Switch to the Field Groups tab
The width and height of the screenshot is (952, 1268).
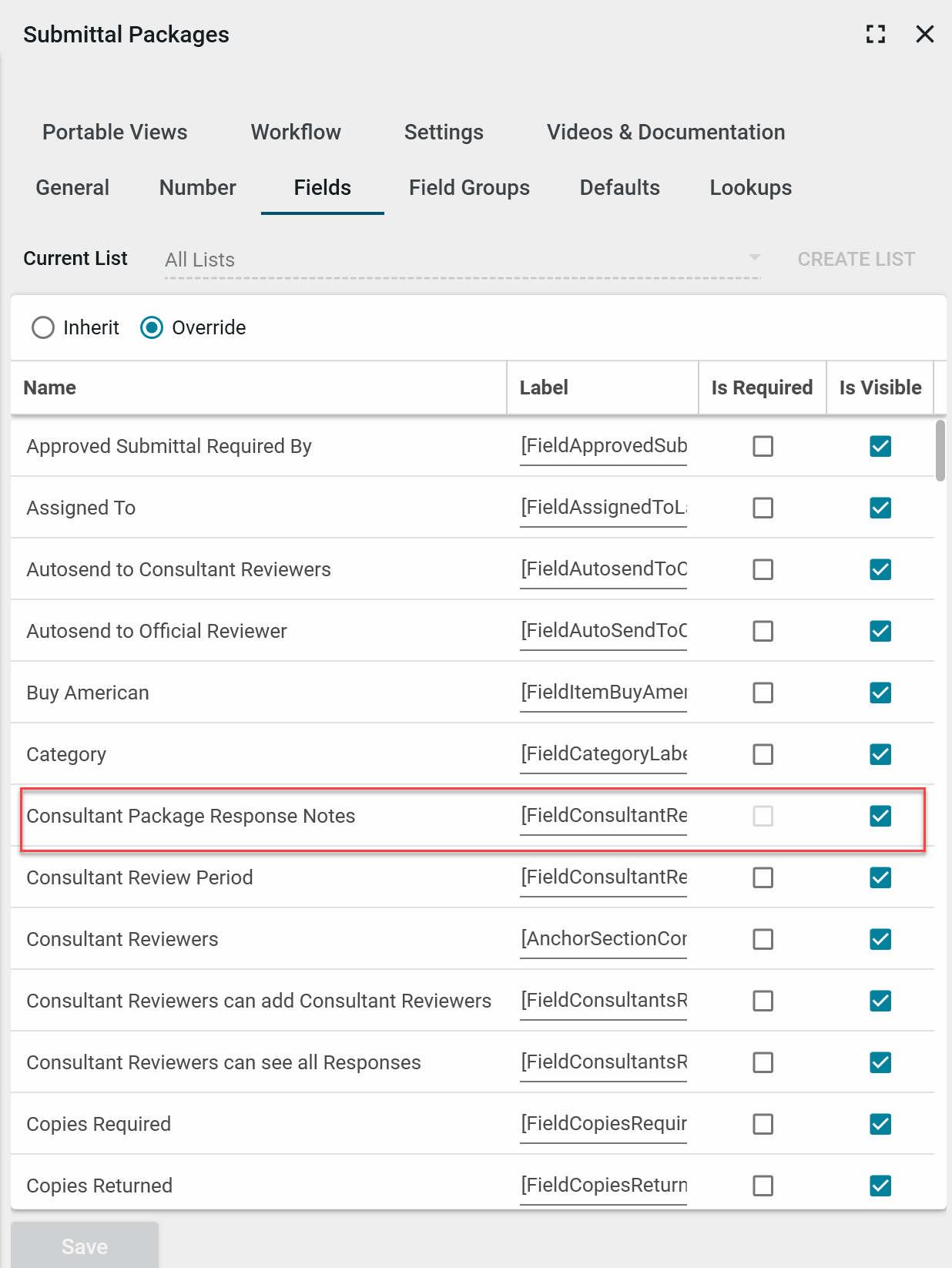[469, 188]
